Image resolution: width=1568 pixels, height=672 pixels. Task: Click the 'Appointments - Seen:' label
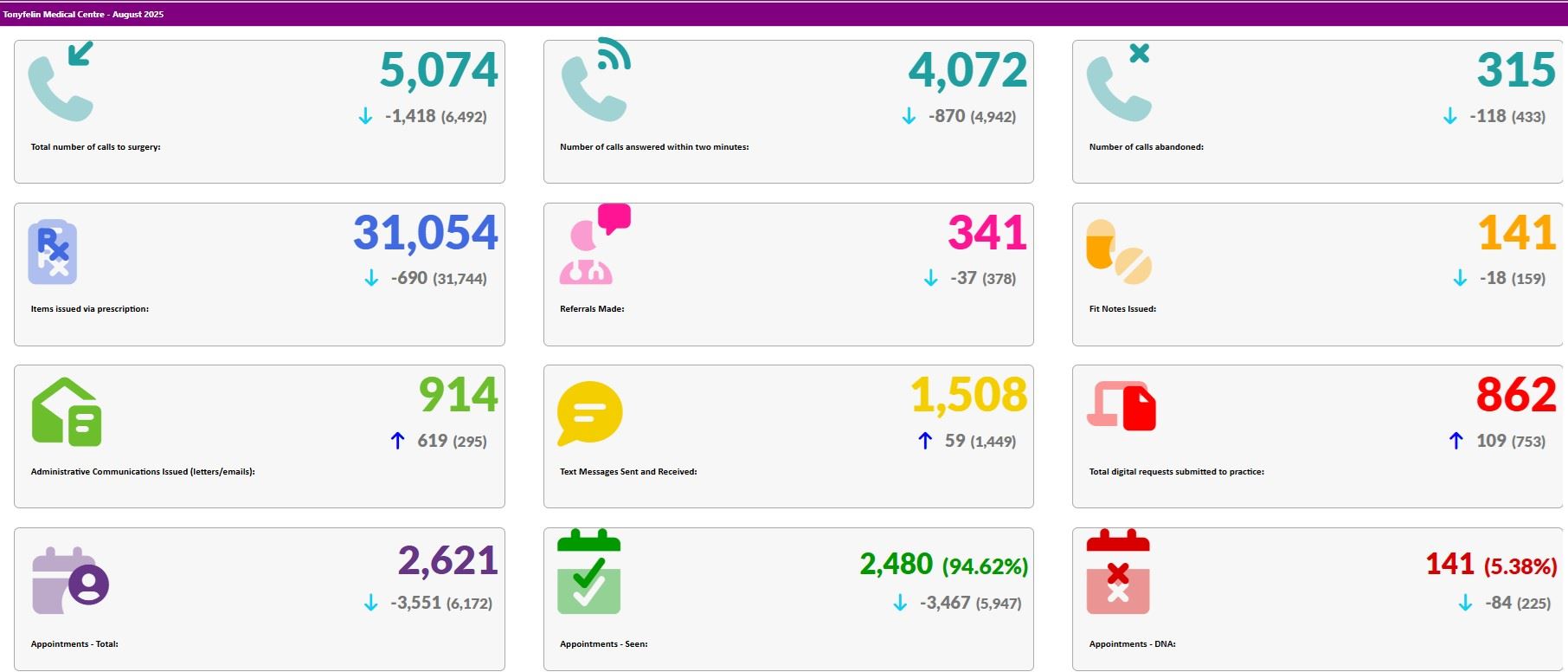coord(603,644)
